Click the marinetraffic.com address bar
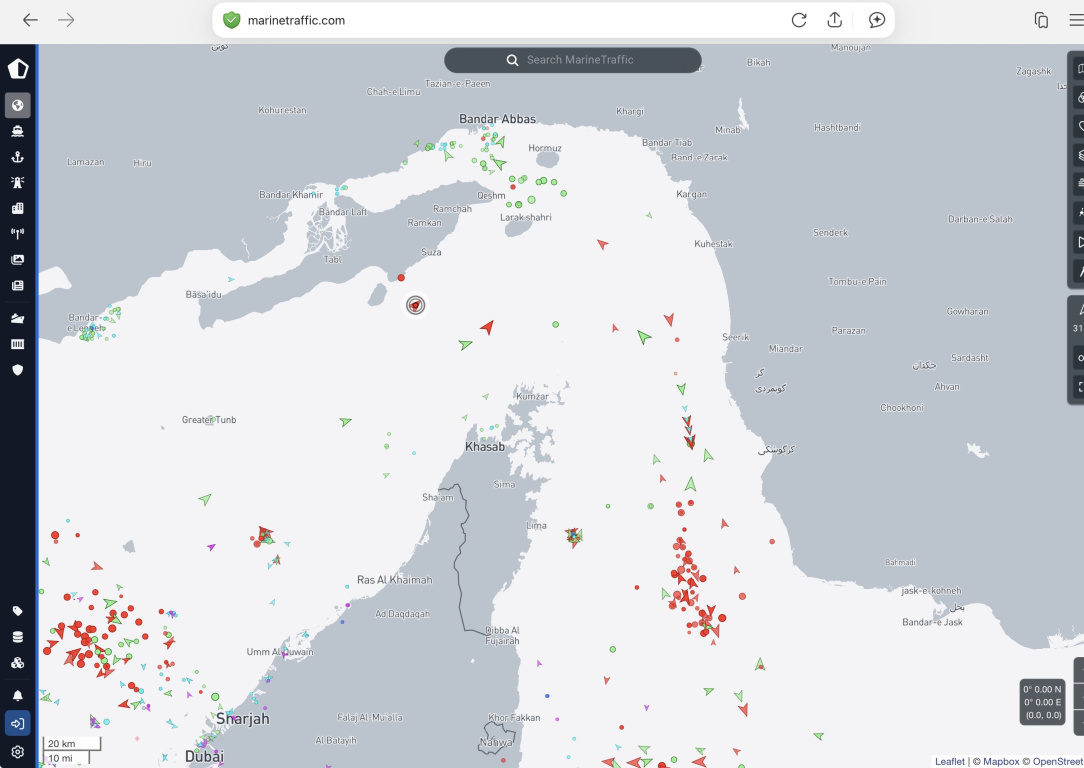 553,20
